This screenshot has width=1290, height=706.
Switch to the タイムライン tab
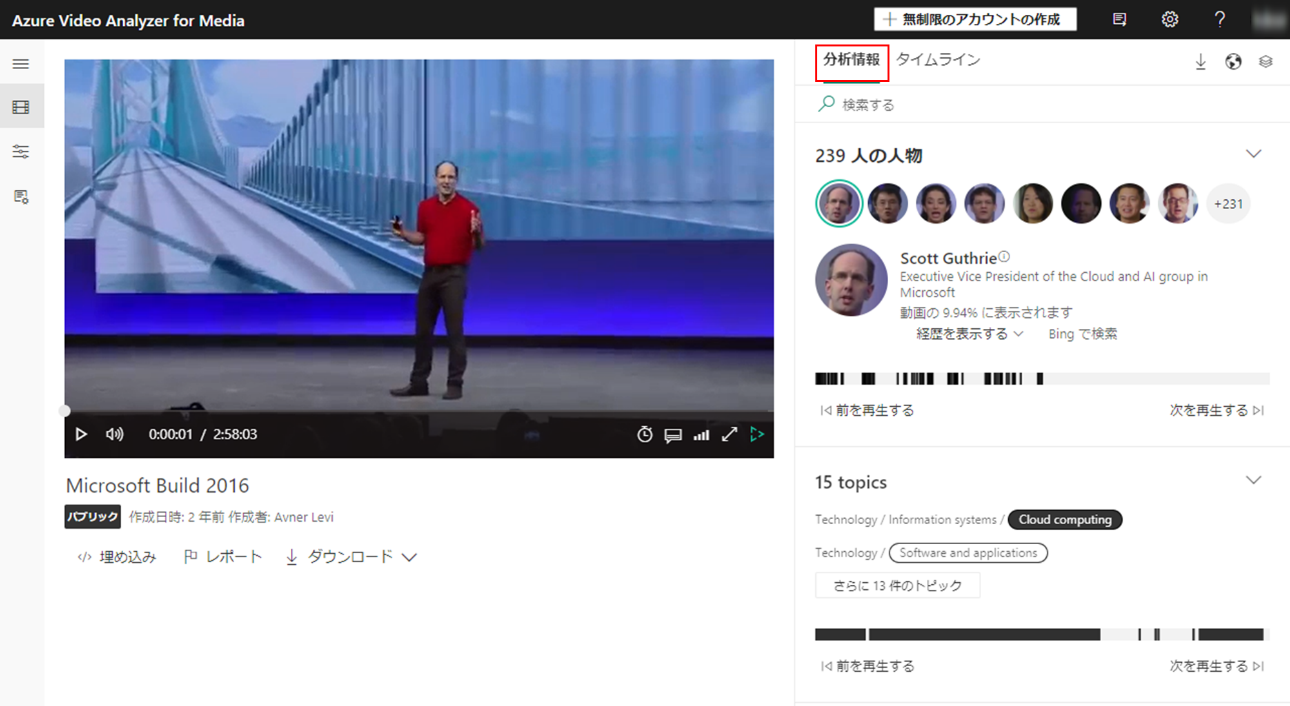938,60
